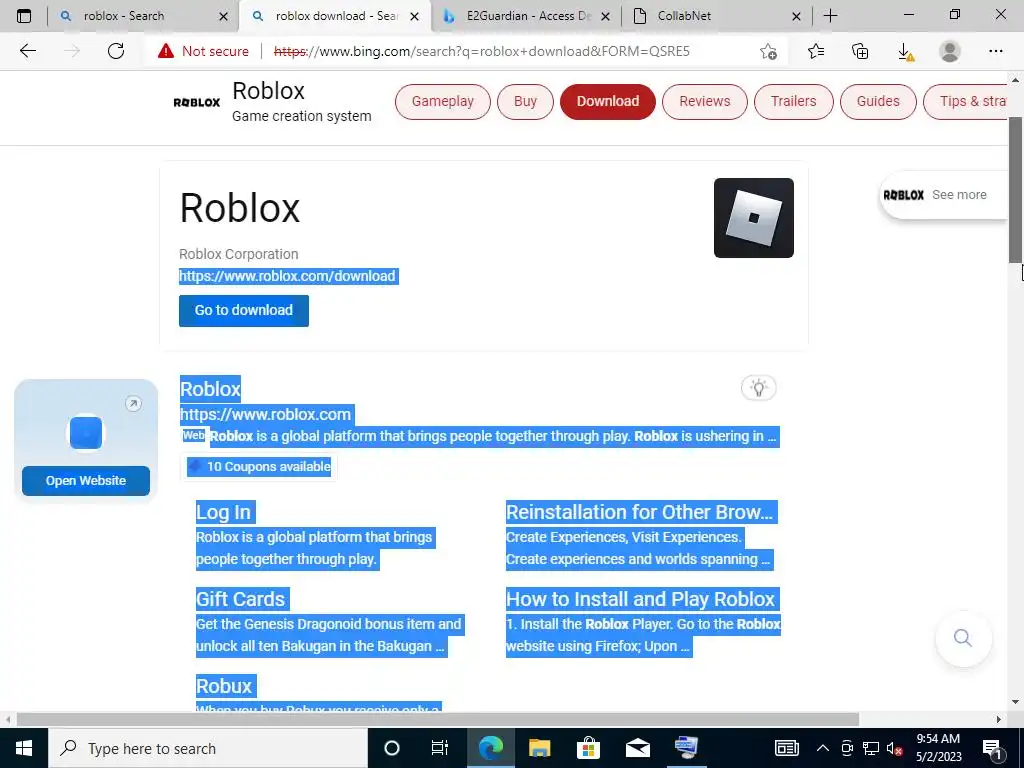Open the Windows Start menu
The image size is (1024, 768).
pos(24,748)
